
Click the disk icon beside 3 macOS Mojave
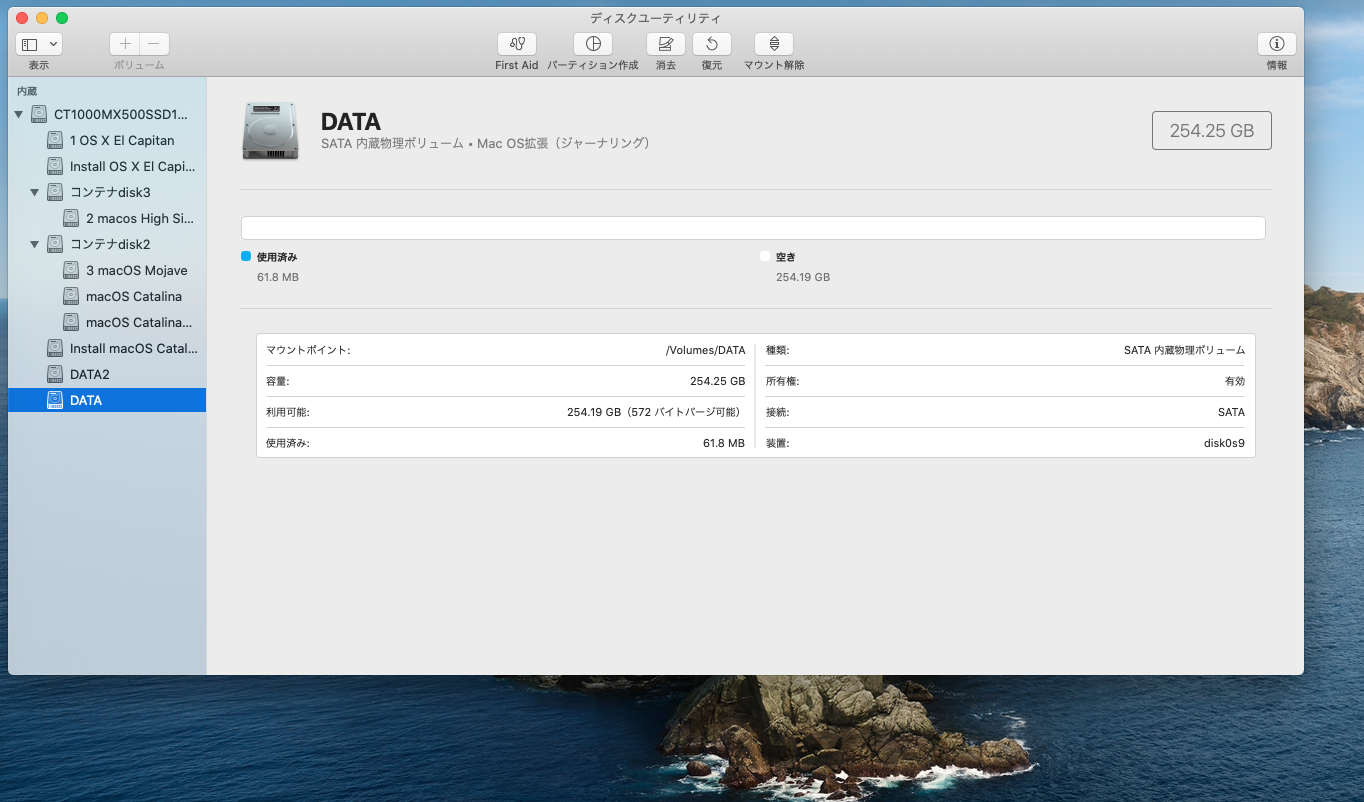click(x=70, y=270)
